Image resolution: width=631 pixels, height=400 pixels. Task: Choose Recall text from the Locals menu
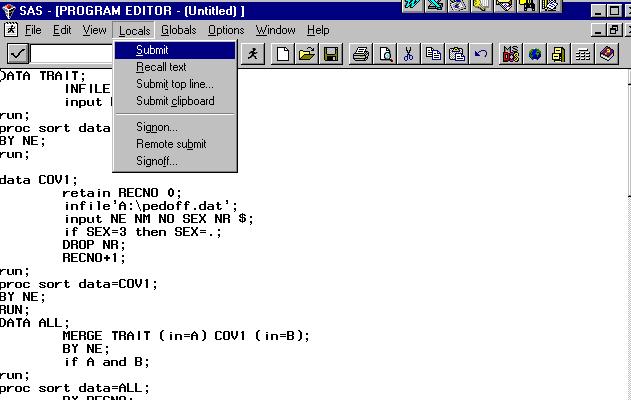pos(175,67)
